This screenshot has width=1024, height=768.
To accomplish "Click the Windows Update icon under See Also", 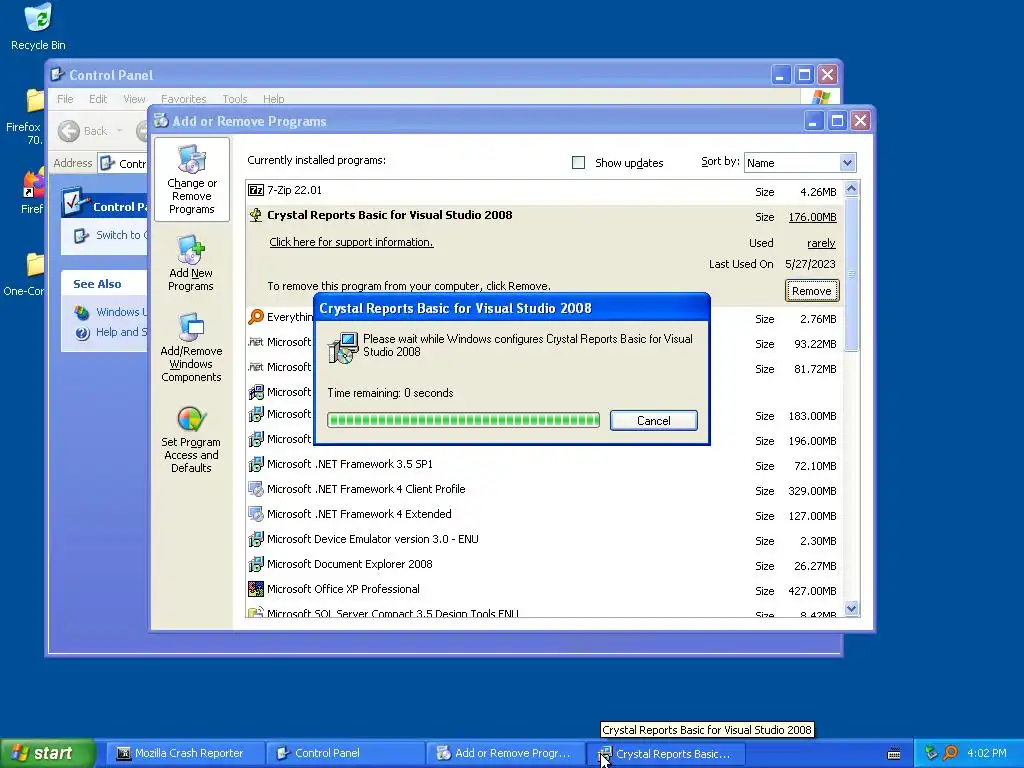I will [x=82, y=312].
